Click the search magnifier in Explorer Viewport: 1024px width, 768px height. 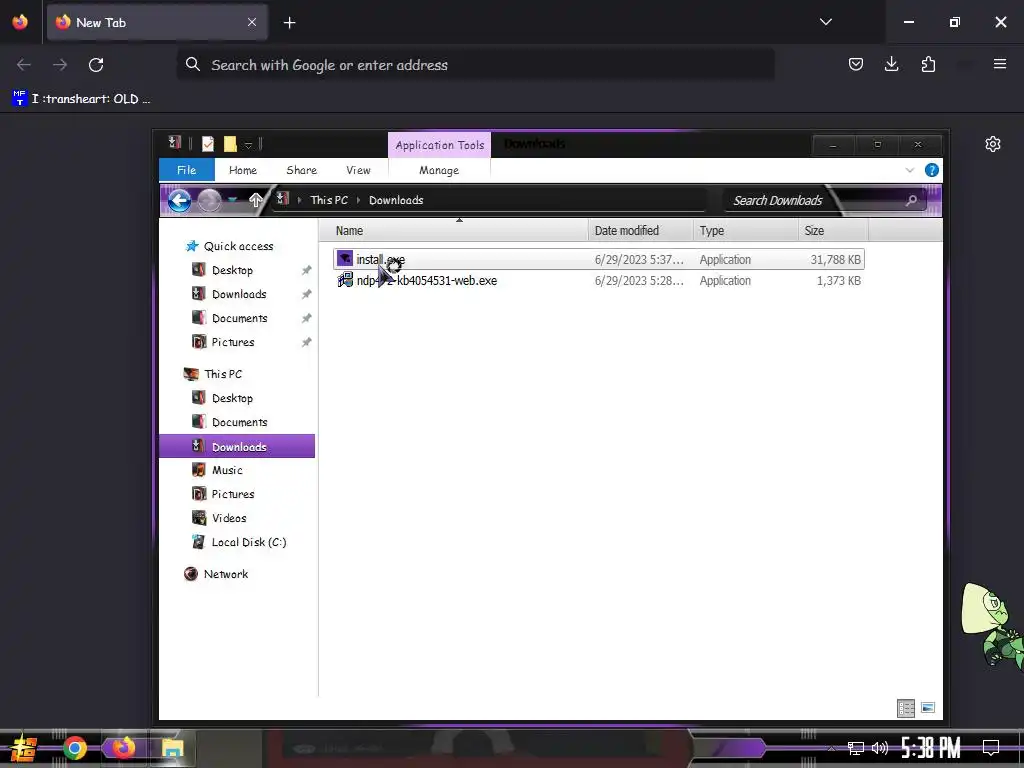pos(912,200)
